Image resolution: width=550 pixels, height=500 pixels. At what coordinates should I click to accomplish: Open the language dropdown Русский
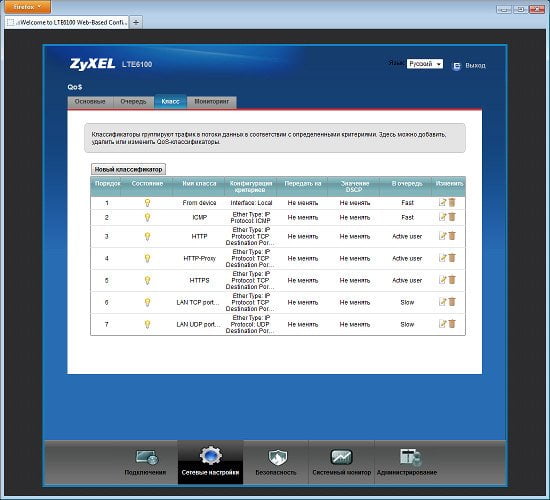point(425,64)
